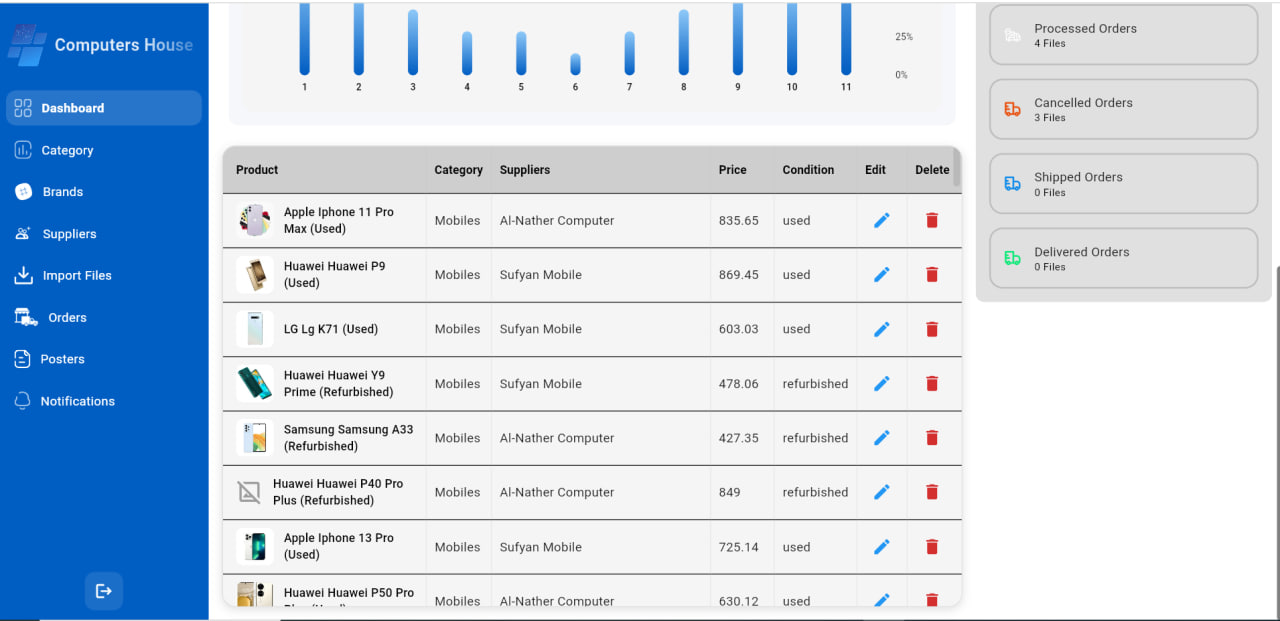This screenshot has width=1280, height=621.
Task: Delete the Huawei P40 Pro Plus row
Action: [x=932, y=492]
